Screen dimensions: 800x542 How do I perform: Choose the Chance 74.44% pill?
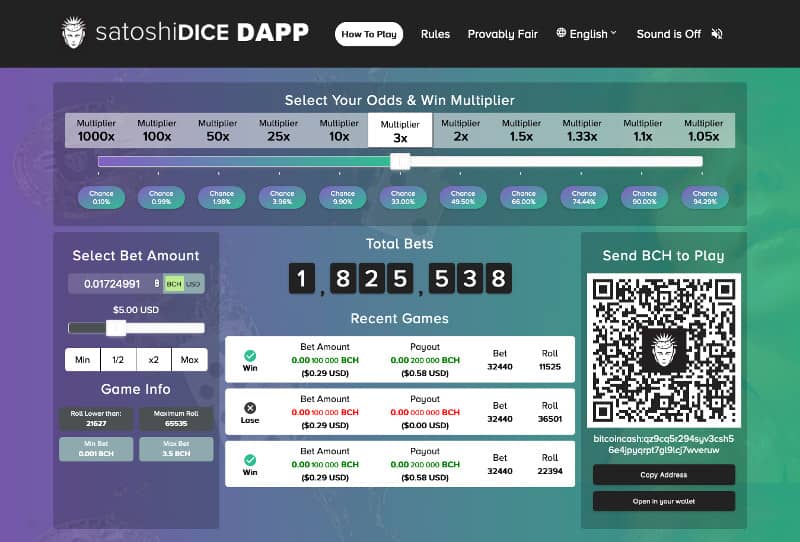tap(584, 198)
